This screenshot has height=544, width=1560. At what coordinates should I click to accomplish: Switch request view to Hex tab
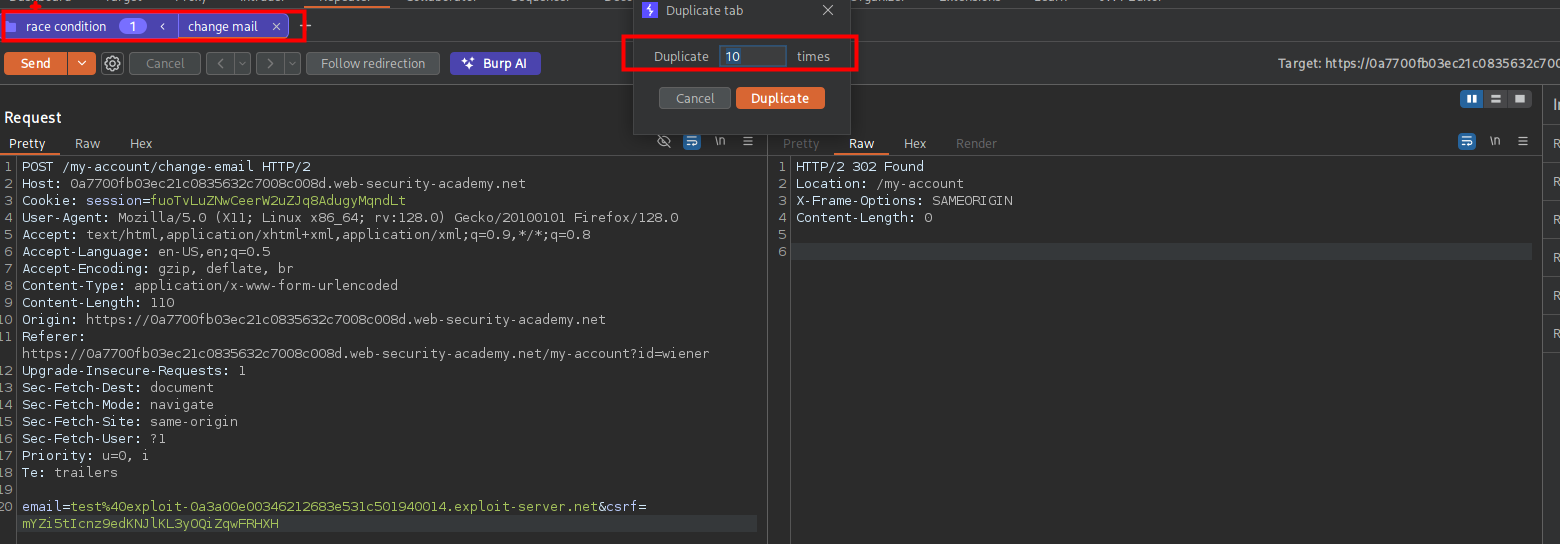[x=141, y=144]
